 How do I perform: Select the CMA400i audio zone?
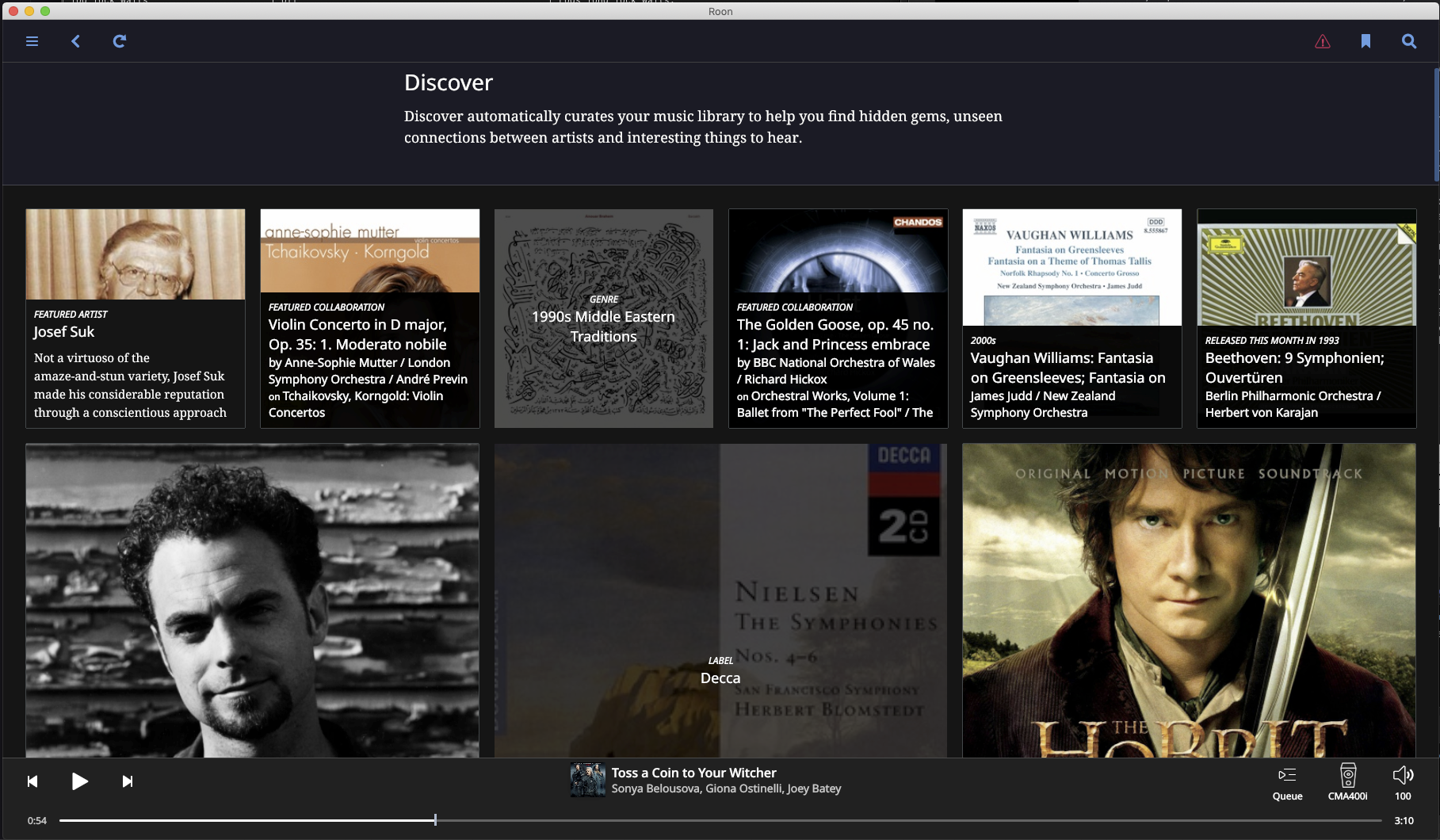[x=1347, y=781]
